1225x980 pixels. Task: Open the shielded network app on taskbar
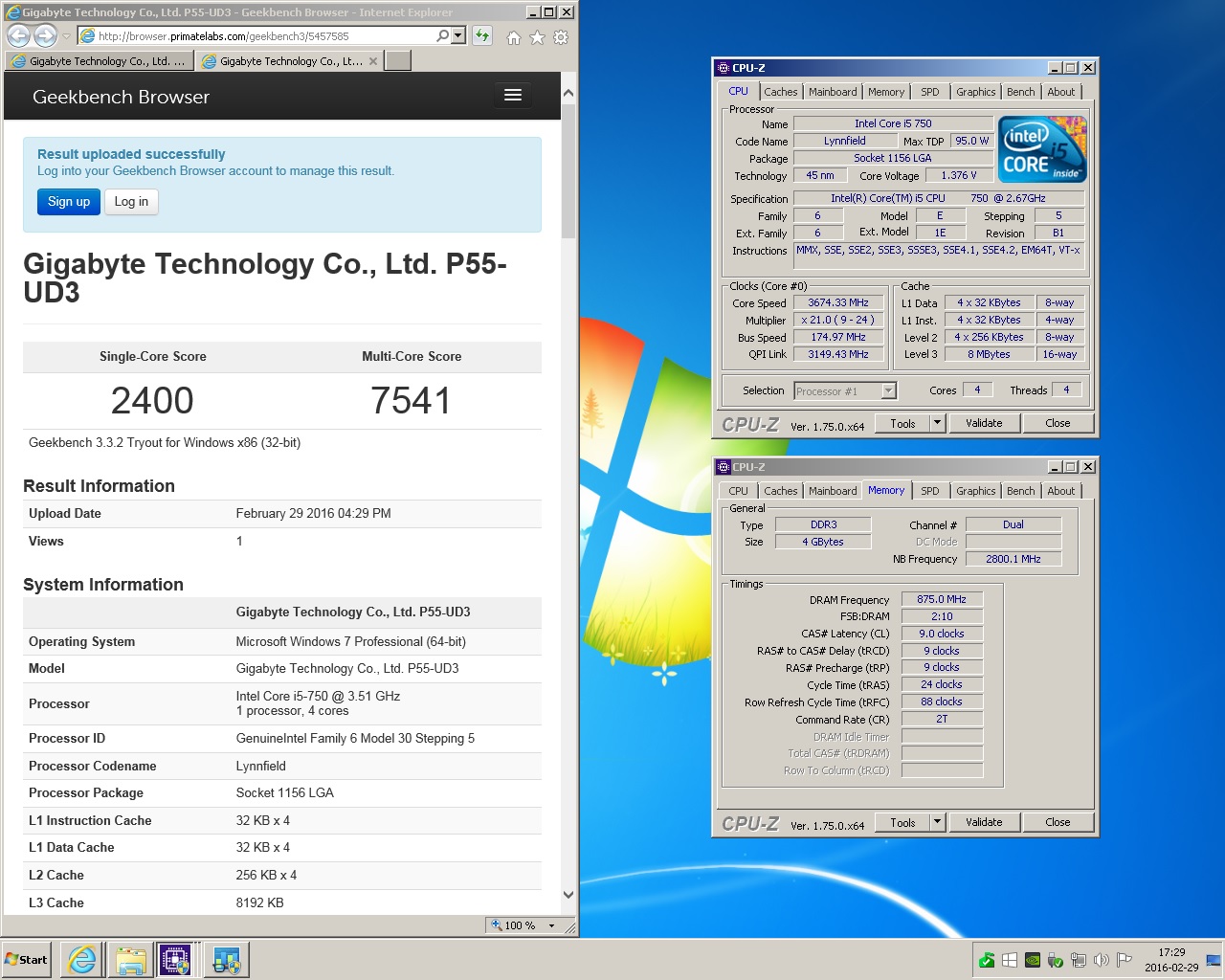point(227,959)
